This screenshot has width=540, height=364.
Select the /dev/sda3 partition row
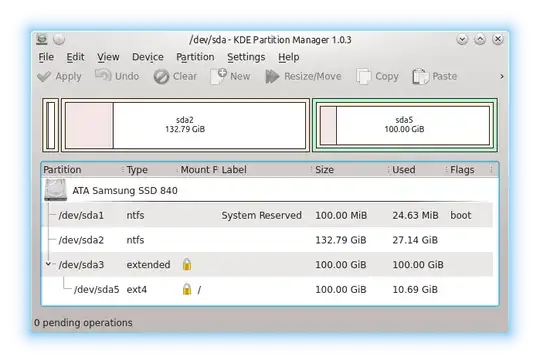point(267,264)
